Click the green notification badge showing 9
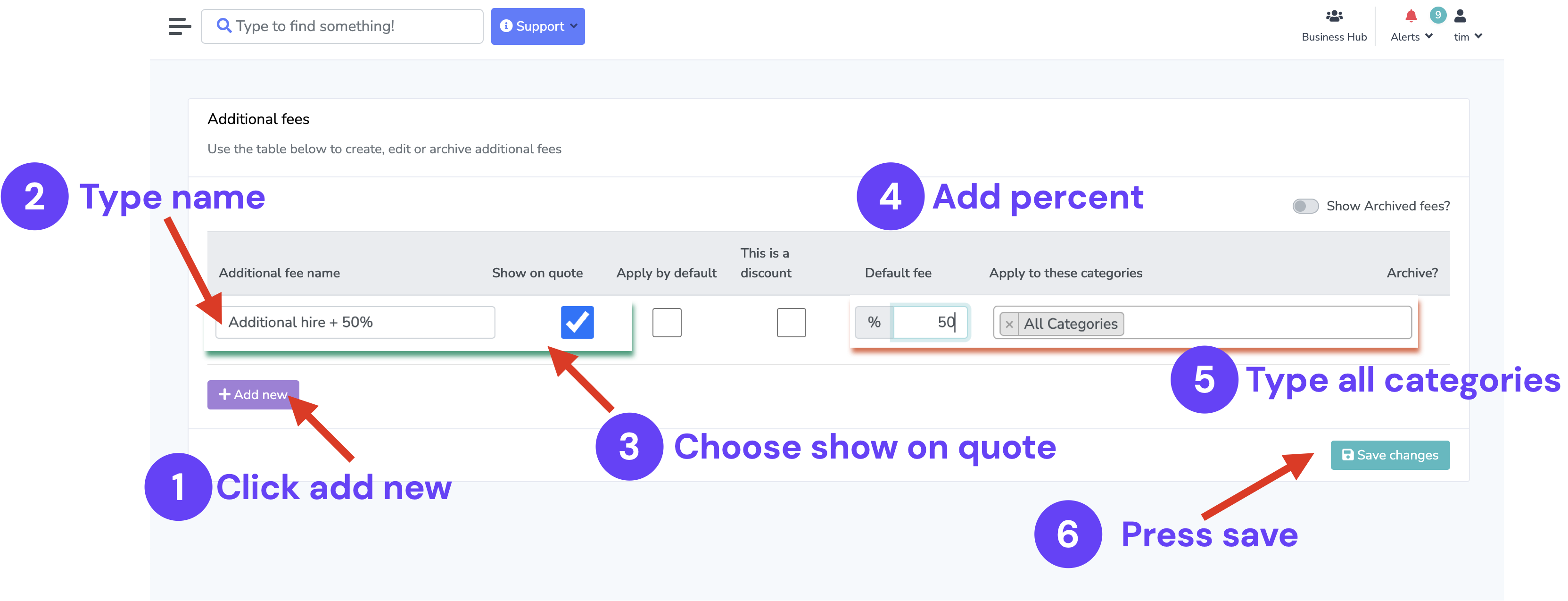 coord(1437,15)
